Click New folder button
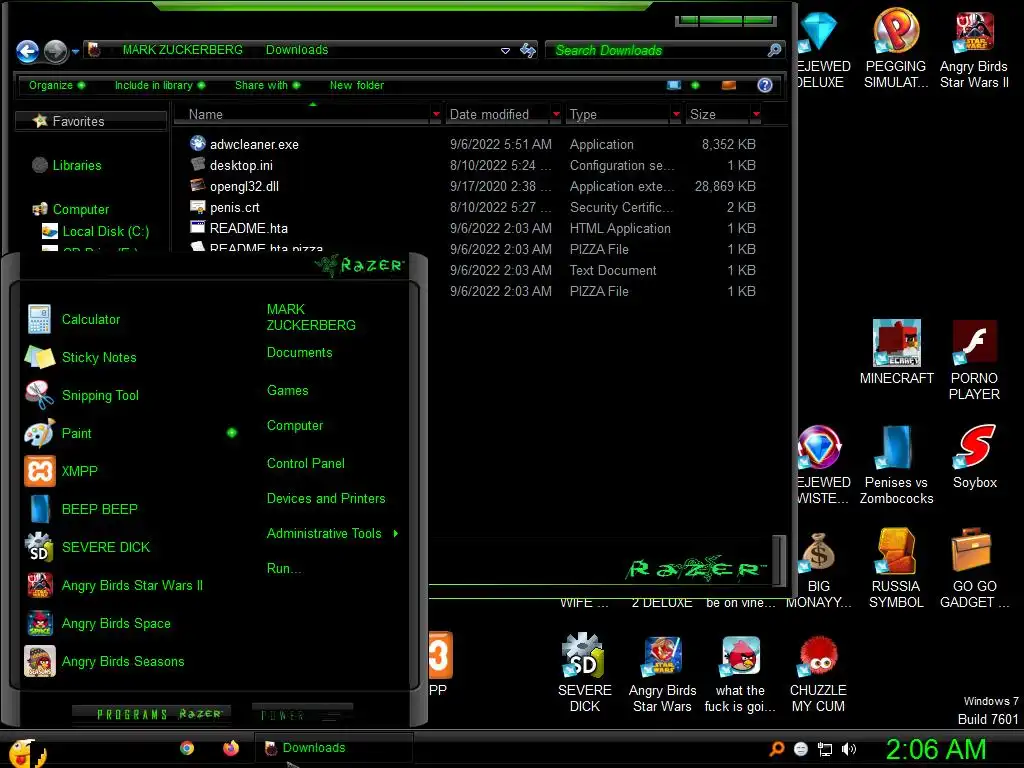 [357, 85]
